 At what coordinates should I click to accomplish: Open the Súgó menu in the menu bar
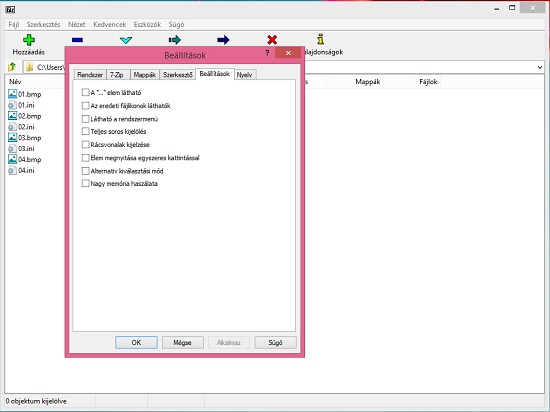(176, 25)
